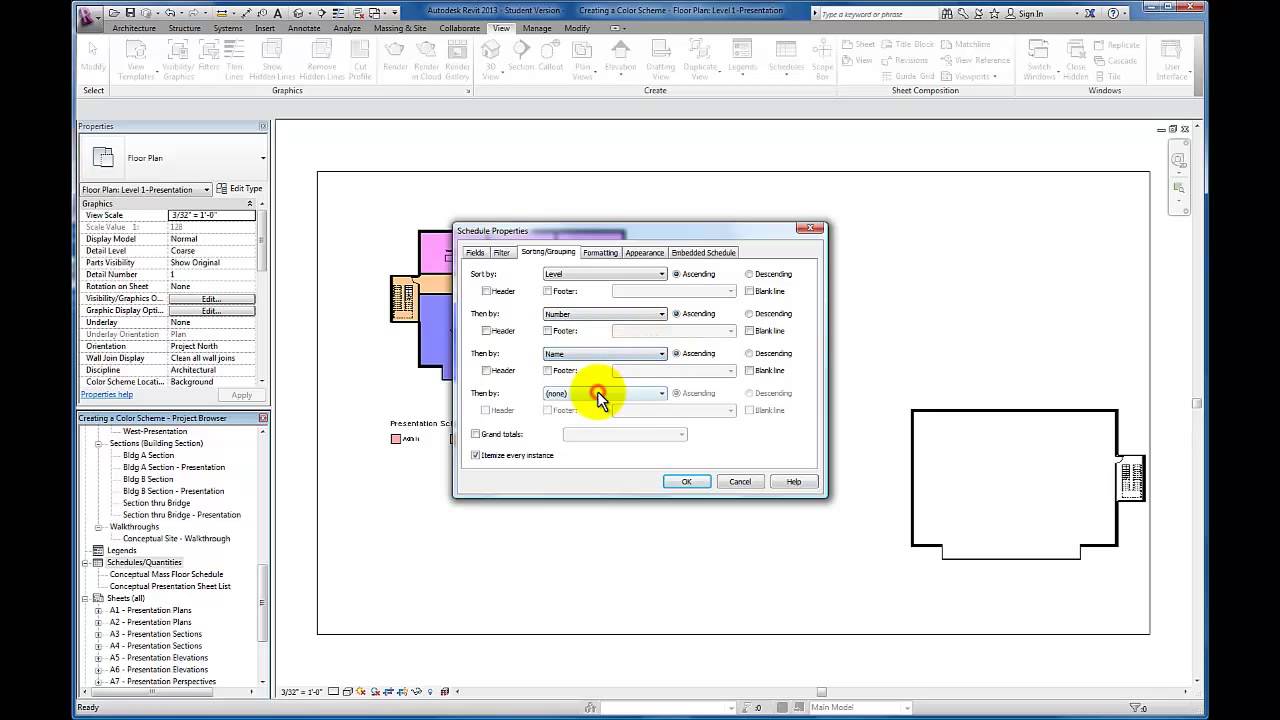Click the horizontal scrollbar thumb below canvas
Screen dimensions: 1280x720
(822, 692)
